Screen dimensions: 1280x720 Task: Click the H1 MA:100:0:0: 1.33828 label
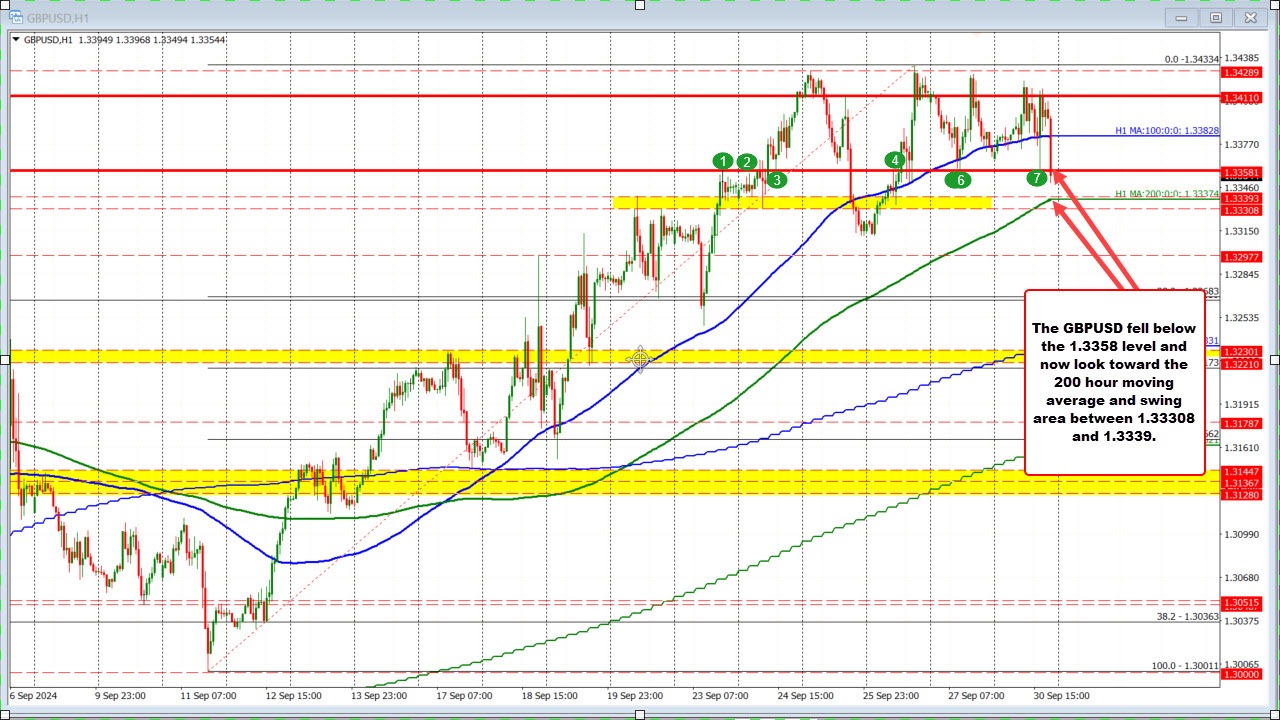pyautogui.click(x=1167, y=132)
